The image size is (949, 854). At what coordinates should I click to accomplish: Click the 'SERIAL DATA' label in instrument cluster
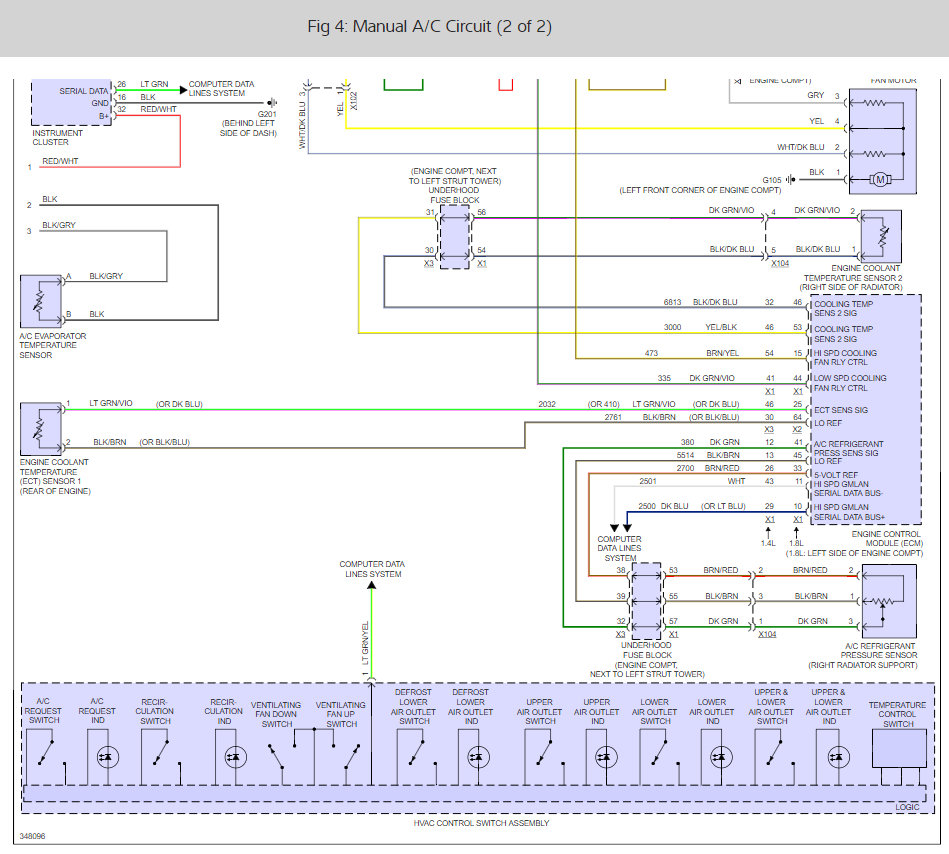point(84,91)
